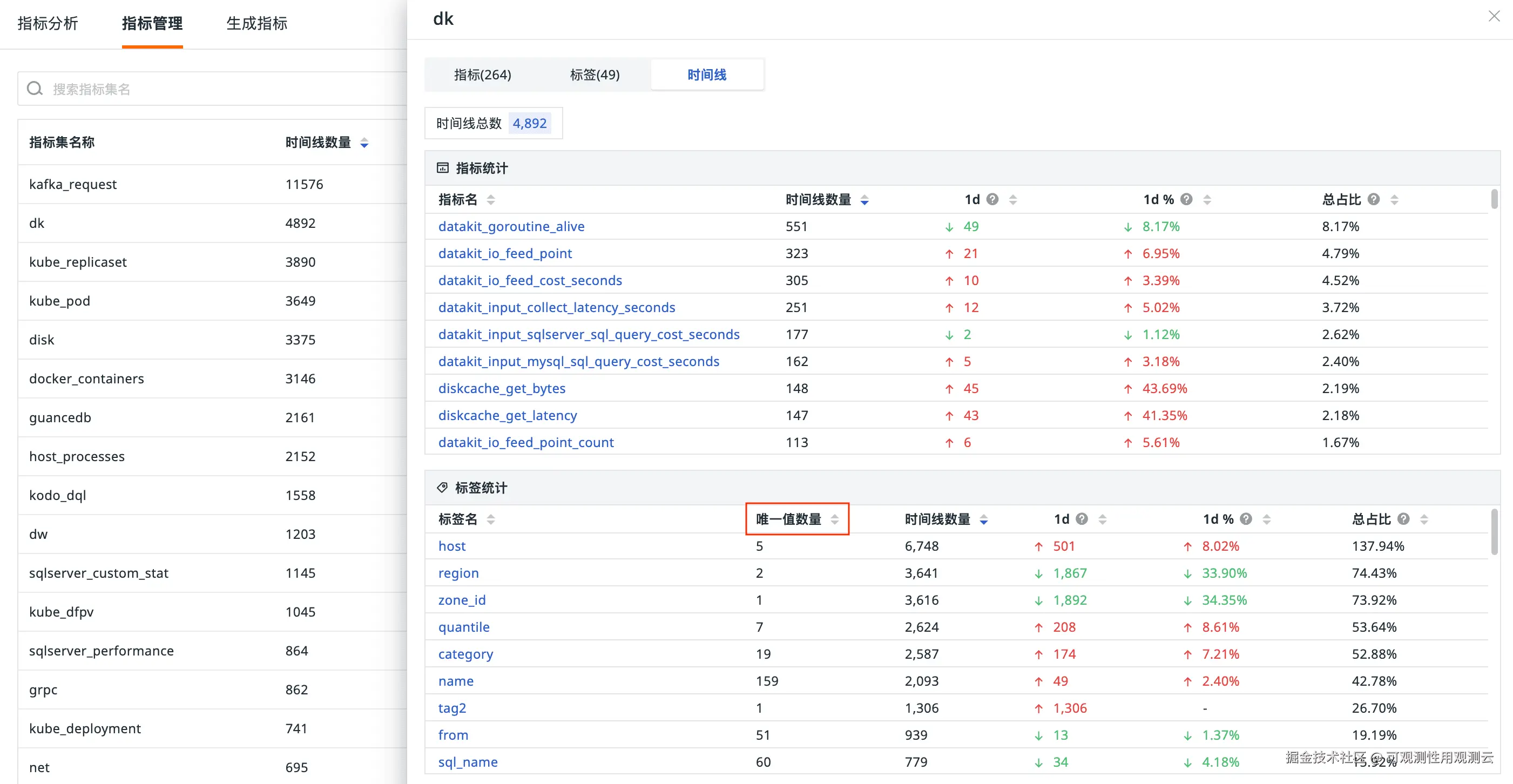Viewport: 1513px width, 784px height.
Task: Click the 标签统计 tag icon
Action: tap(442, 488)
